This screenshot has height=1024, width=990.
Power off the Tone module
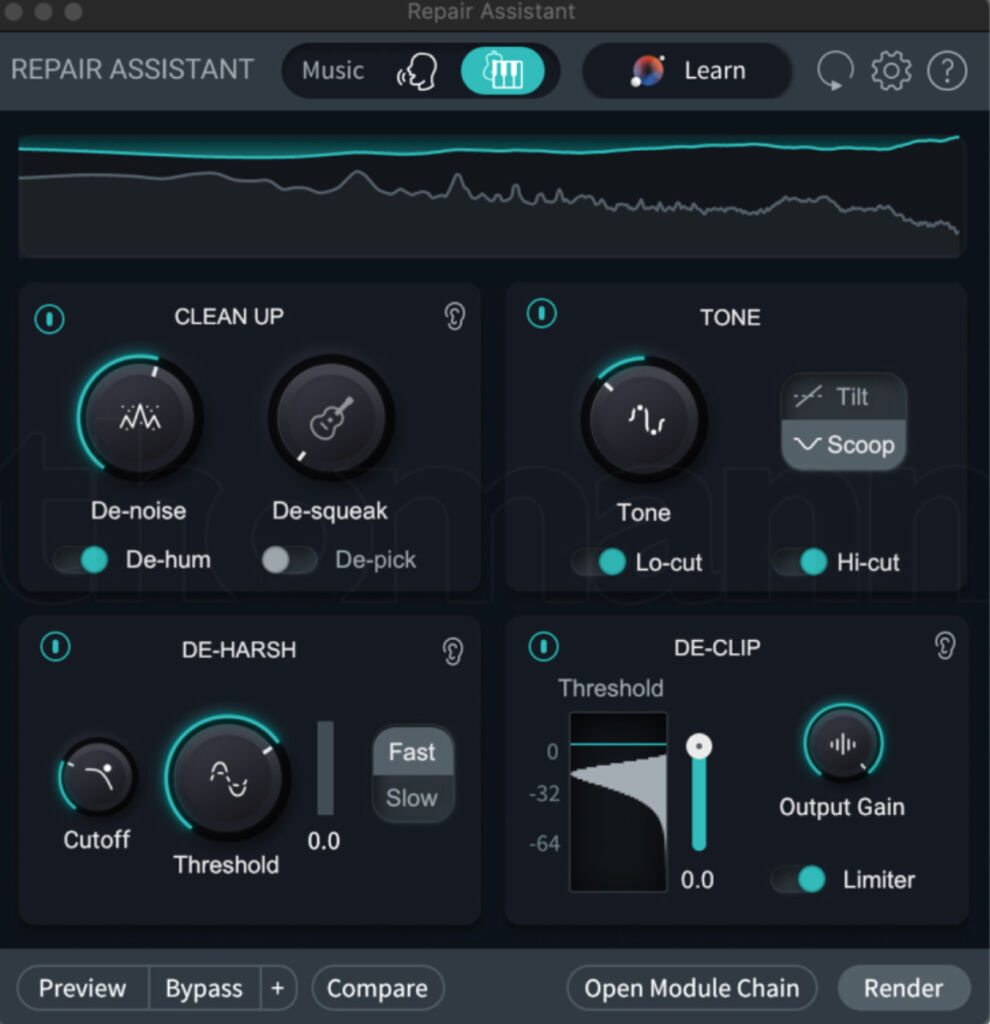[541, 313]
